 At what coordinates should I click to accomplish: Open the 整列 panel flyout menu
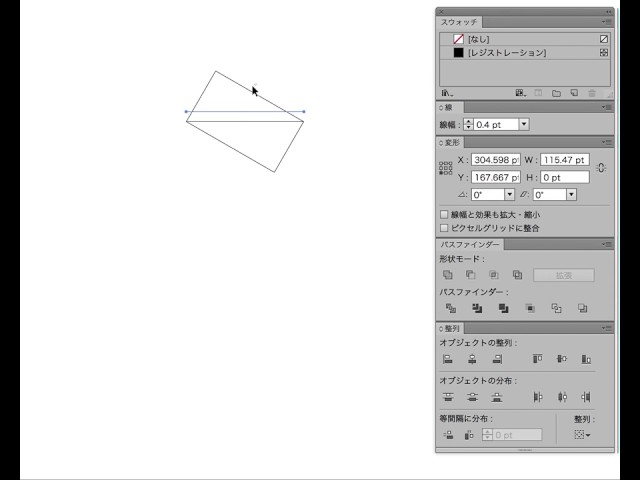[x=606, y=328]
